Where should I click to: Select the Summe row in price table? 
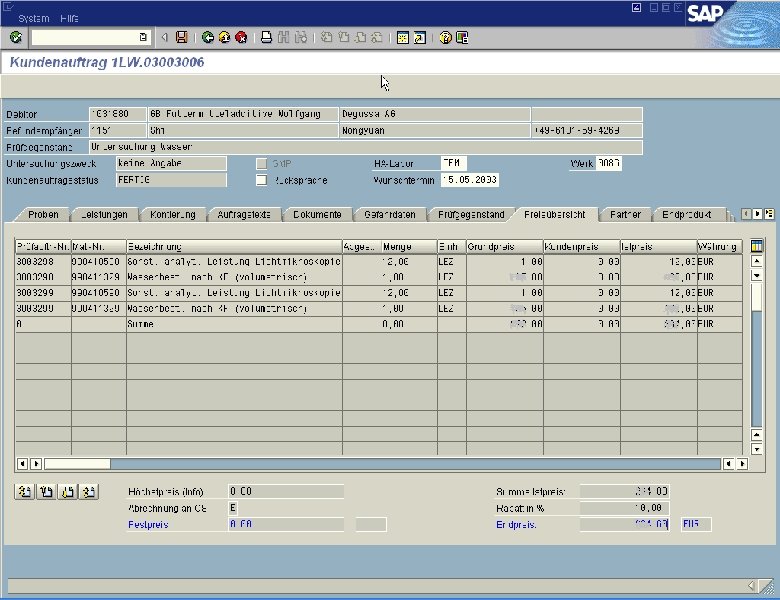pyautogui.click(x=379, y=324)
